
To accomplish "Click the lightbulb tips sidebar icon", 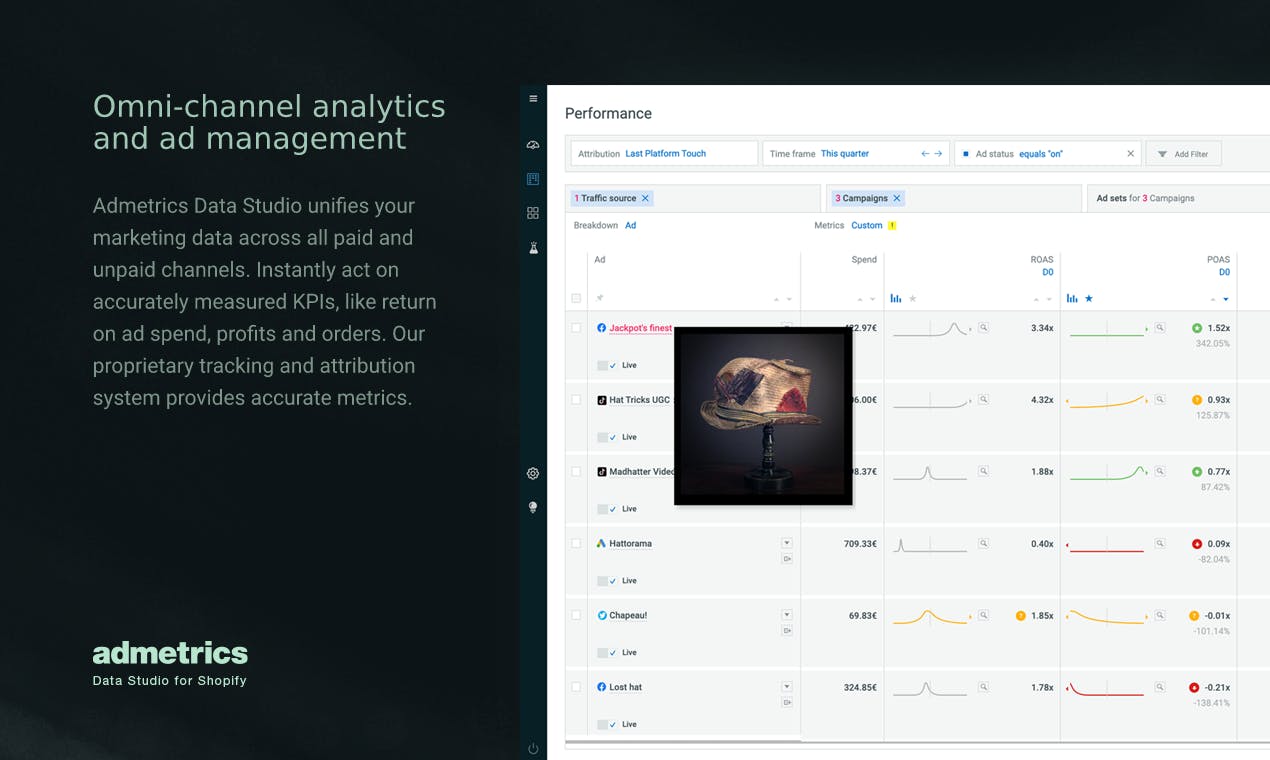I will tap(533, 508).
